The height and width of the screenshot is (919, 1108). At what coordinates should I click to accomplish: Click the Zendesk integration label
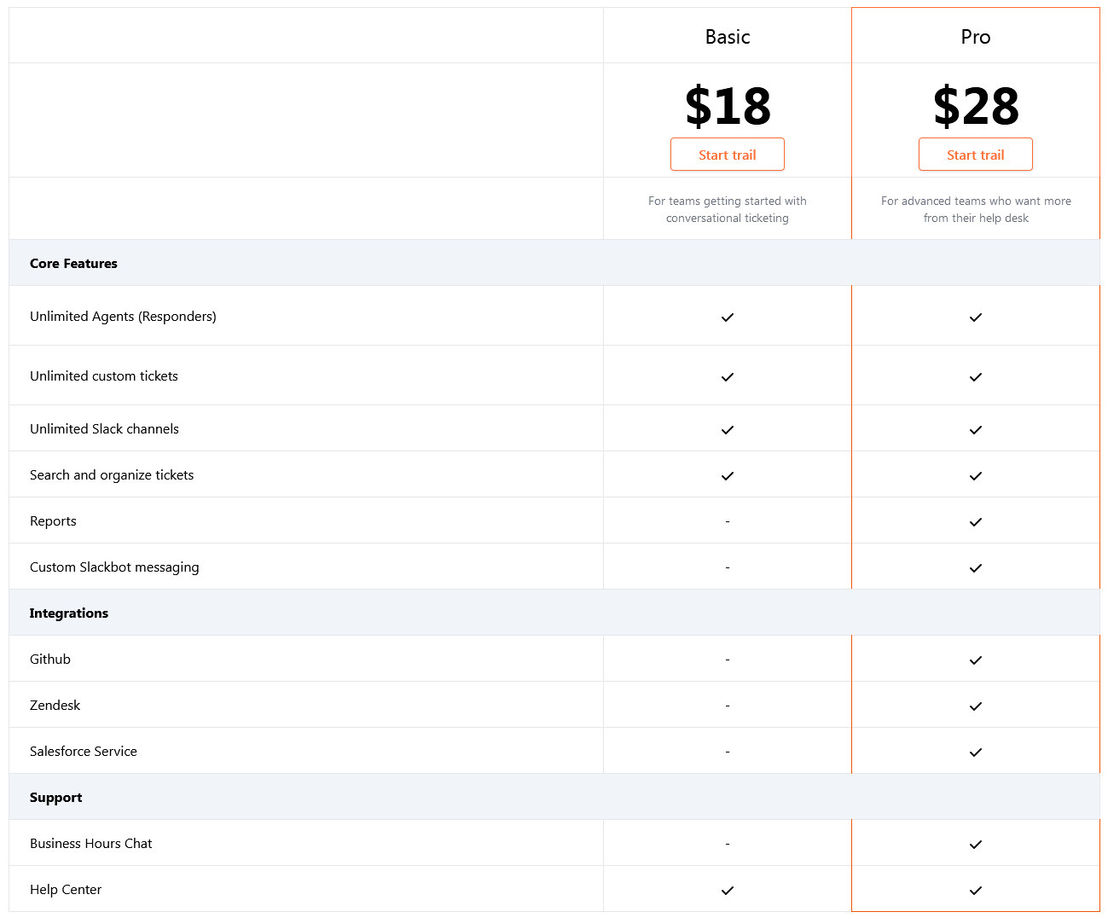point(55,705)
